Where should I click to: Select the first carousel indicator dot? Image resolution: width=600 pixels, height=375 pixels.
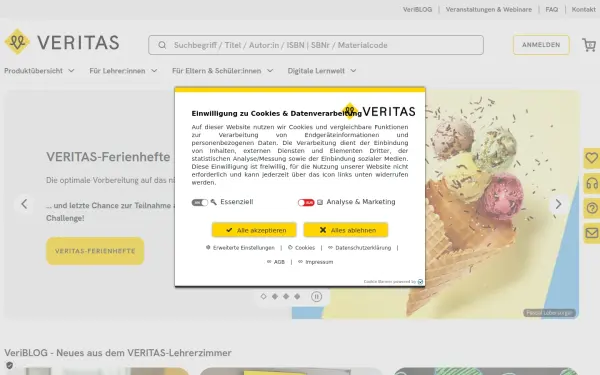(263, 297)
